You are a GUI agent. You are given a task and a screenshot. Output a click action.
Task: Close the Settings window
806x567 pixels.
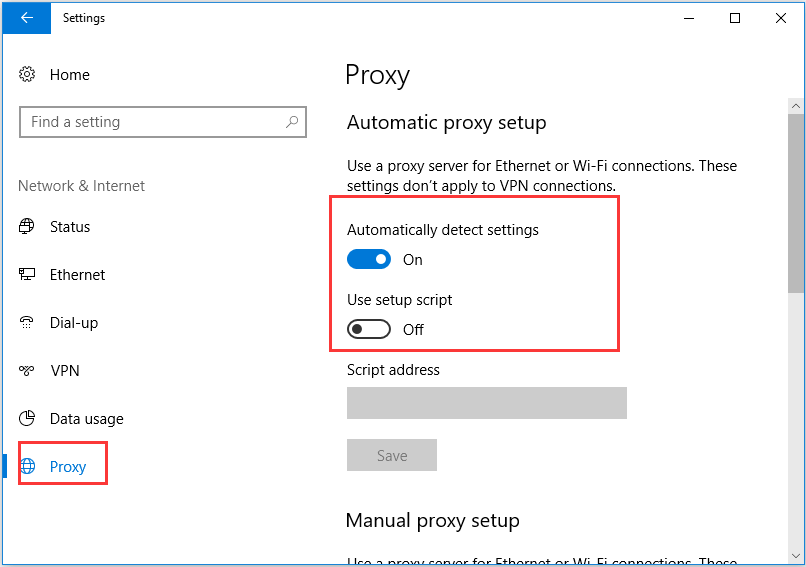tap(781, 18)
